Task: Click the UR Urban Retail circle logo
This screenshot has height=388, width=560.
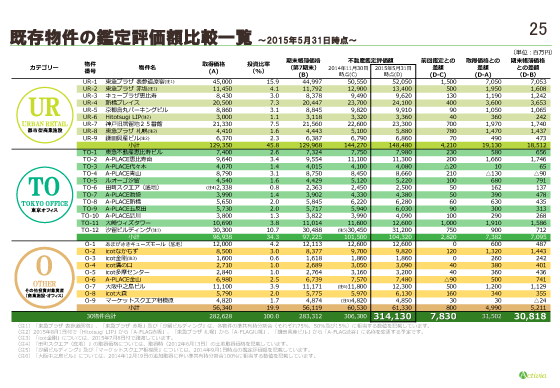Action: click(44, 115)
